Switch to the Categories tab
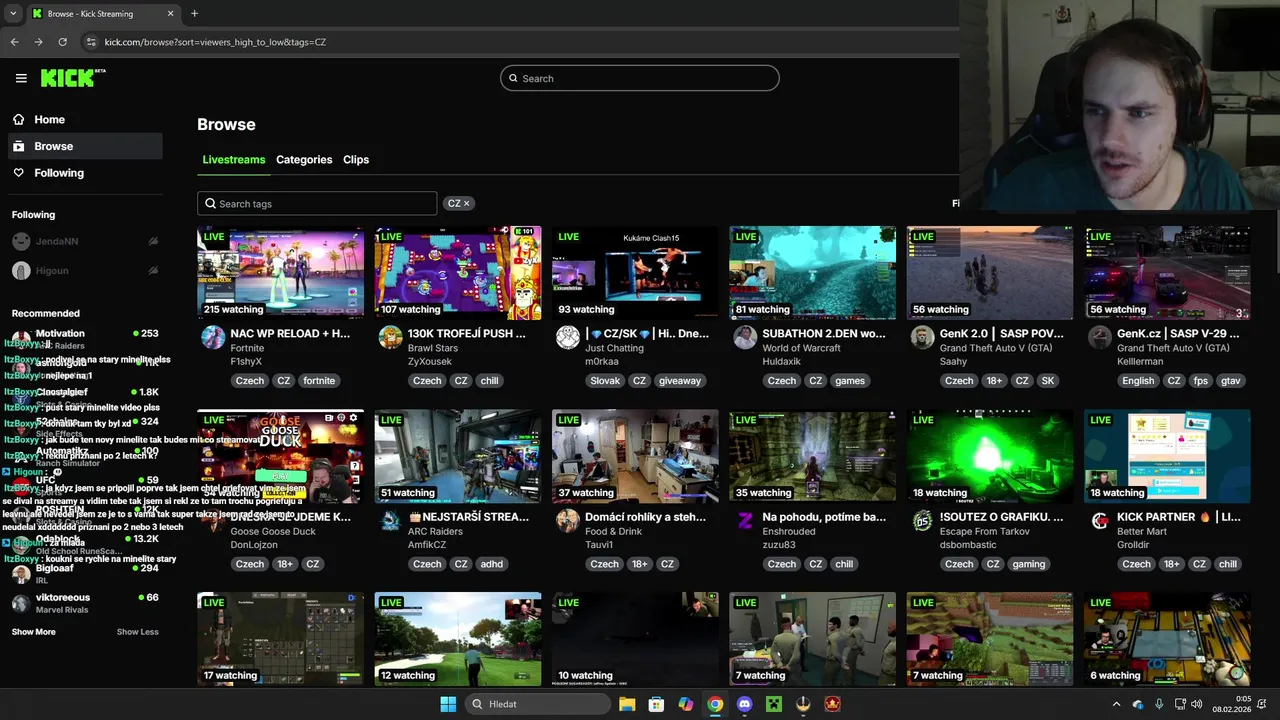The height and width of the screenshot is (720, 1280). point(304,160)
